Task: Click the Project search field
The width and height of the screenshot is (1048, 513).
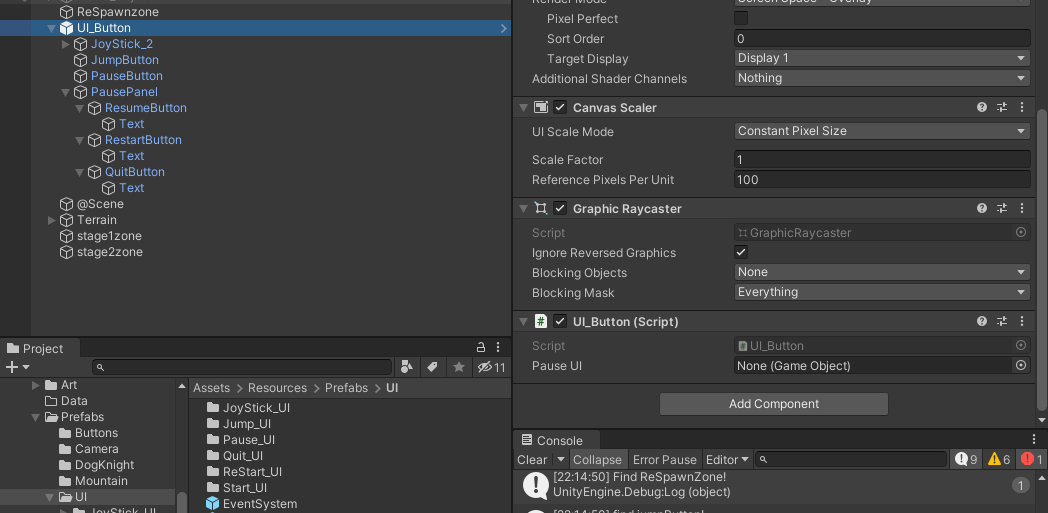Action: (242, 367)
